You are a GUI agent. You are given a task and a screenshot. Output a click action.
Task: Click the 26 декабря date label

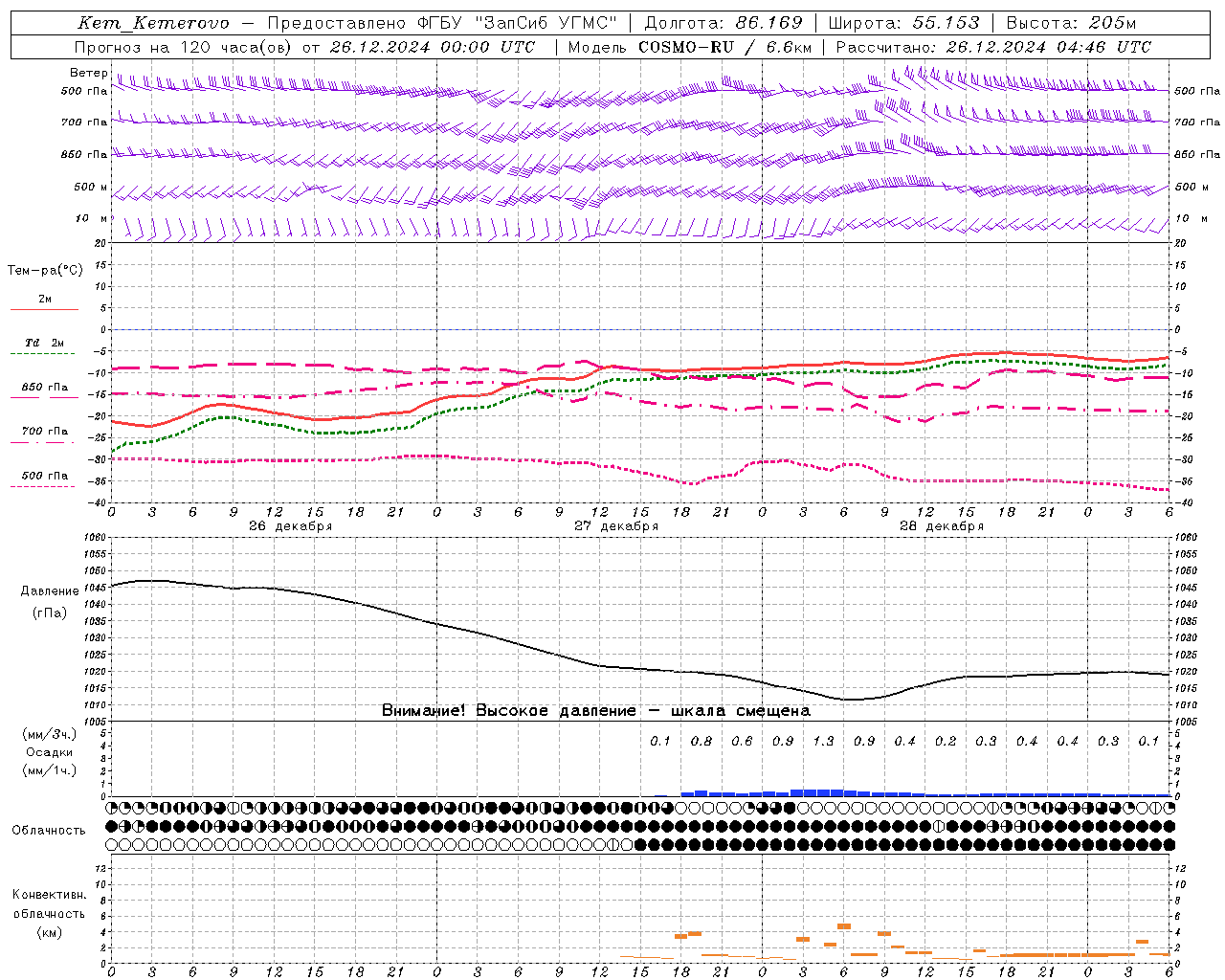pyautogui.click(x=290, y=526)
